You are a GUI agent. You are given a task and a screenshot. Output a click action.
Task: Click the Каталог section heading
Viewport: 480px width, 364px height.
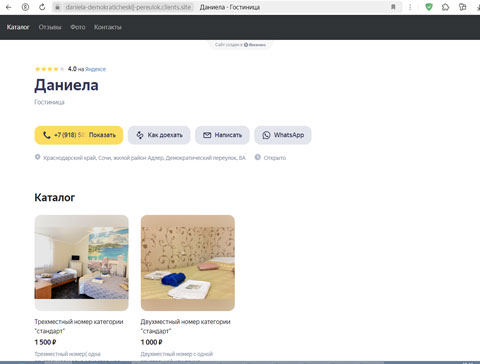click(55, 198)
